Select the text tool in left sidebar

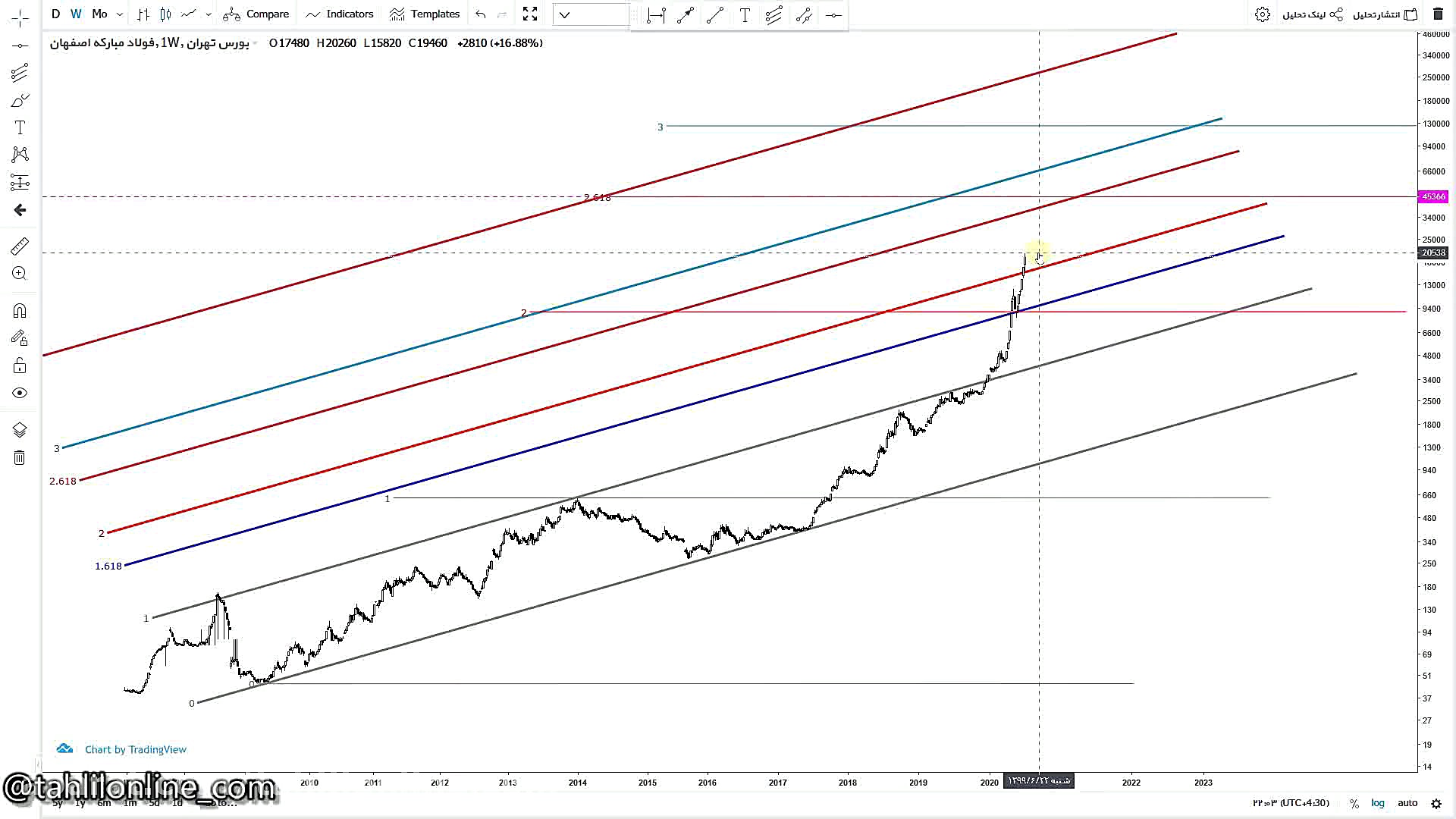tap(20, 127)
